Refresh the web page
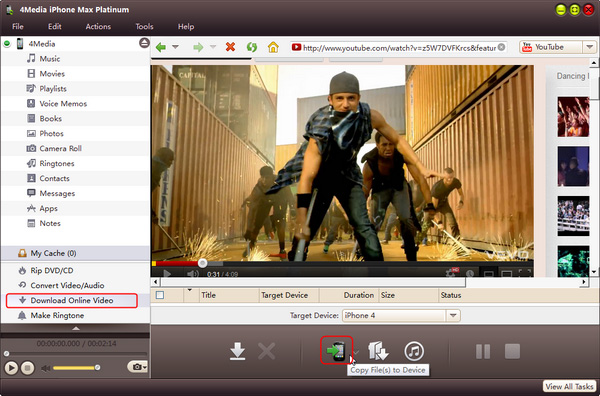 point(251,47)
